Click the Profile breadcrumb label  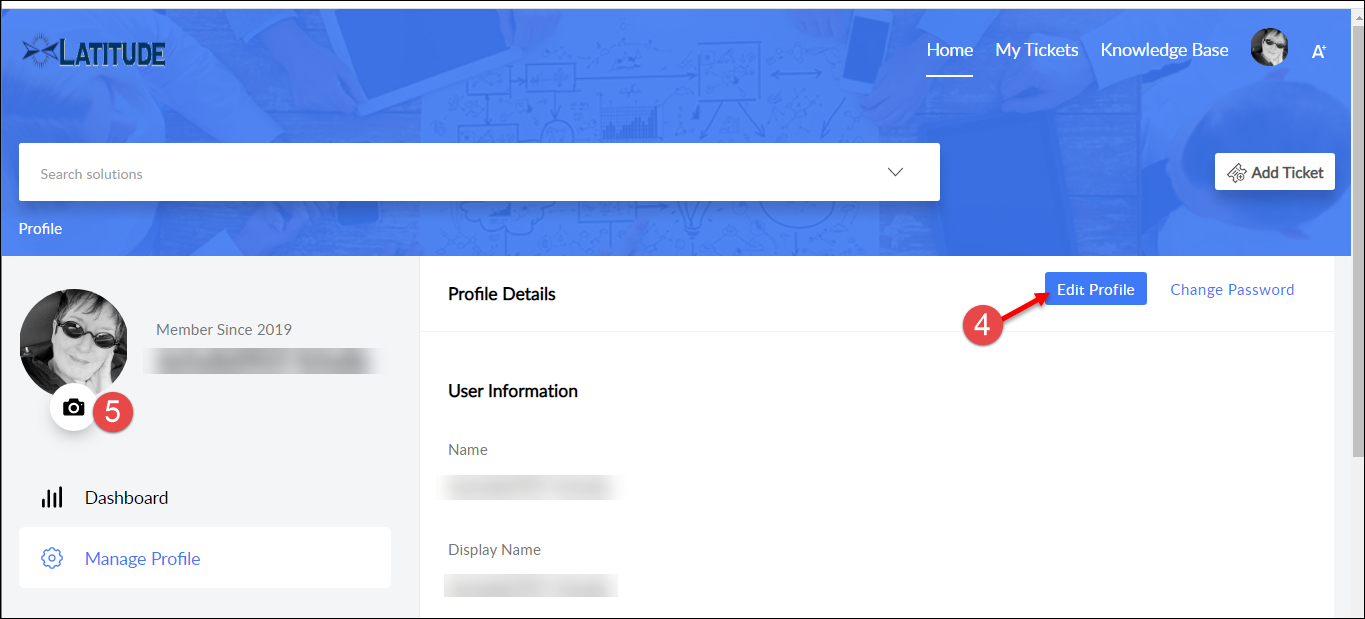pos(40,229)
